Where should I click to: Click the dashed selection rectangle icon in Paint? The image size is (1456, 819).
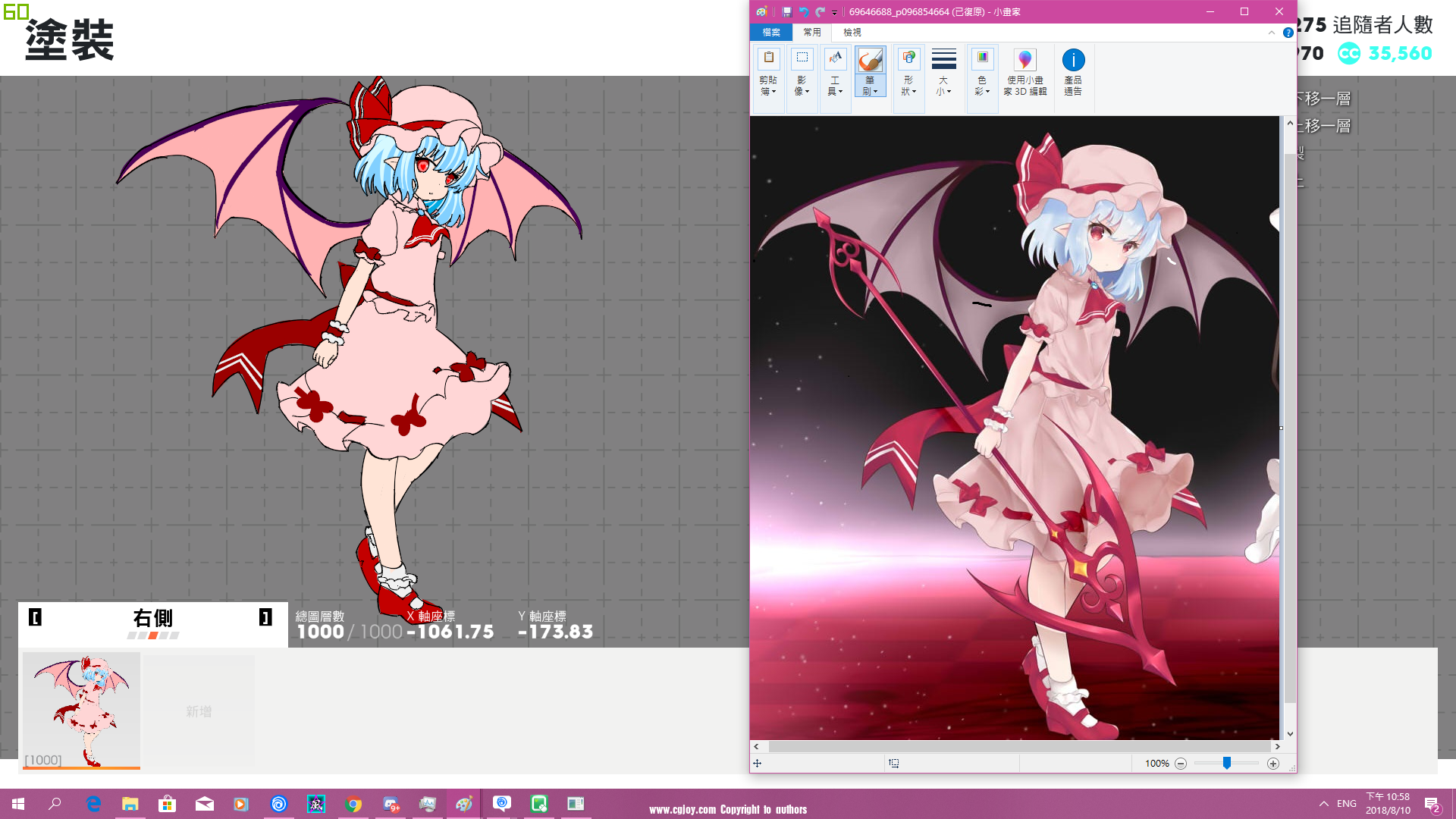tap(802, 58)
